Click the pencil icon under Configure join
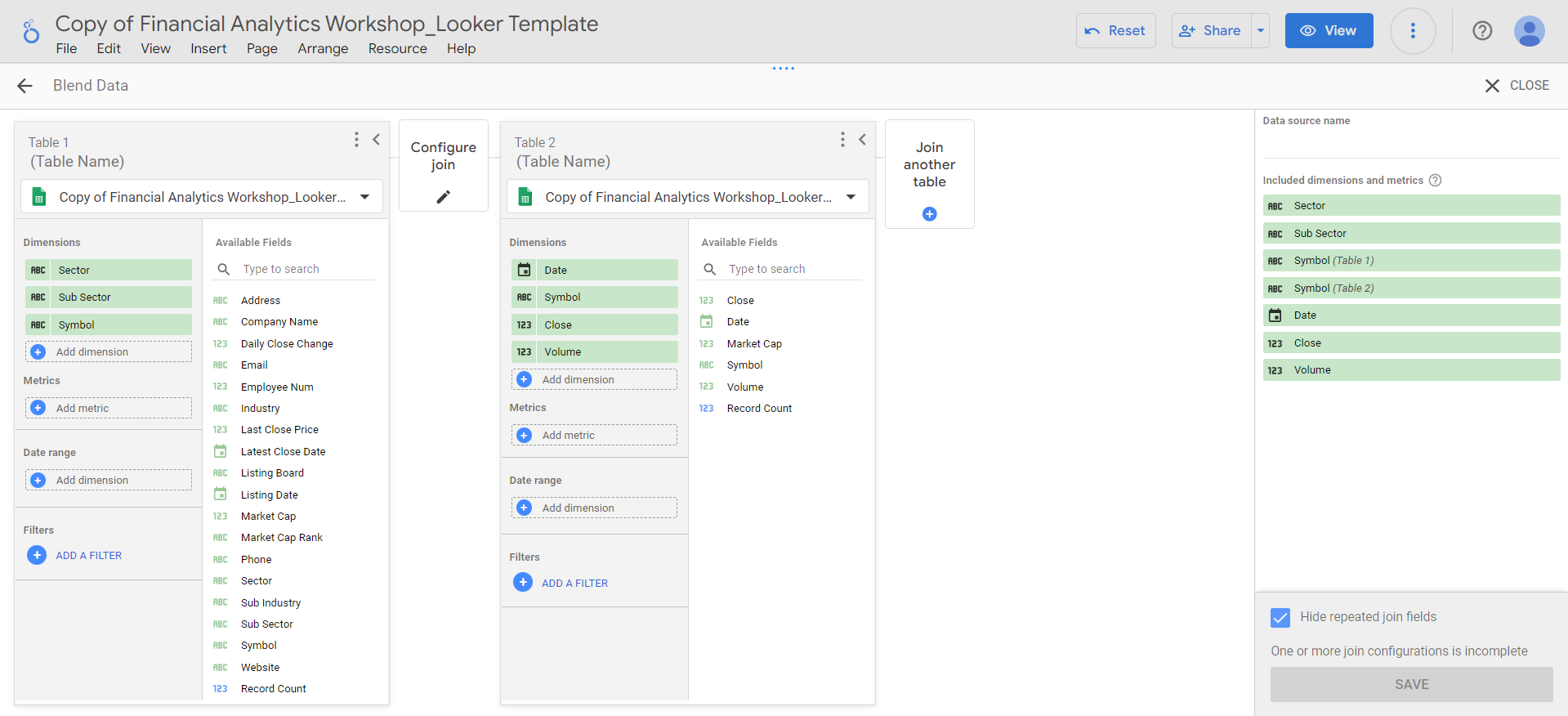1568x716 pixels. click(444, 196)
